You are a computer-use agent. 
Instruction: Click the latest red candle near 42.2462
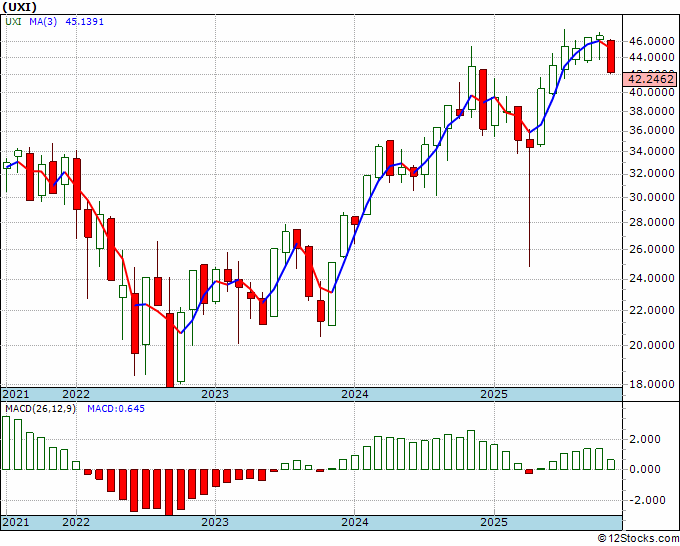point(611,56)
